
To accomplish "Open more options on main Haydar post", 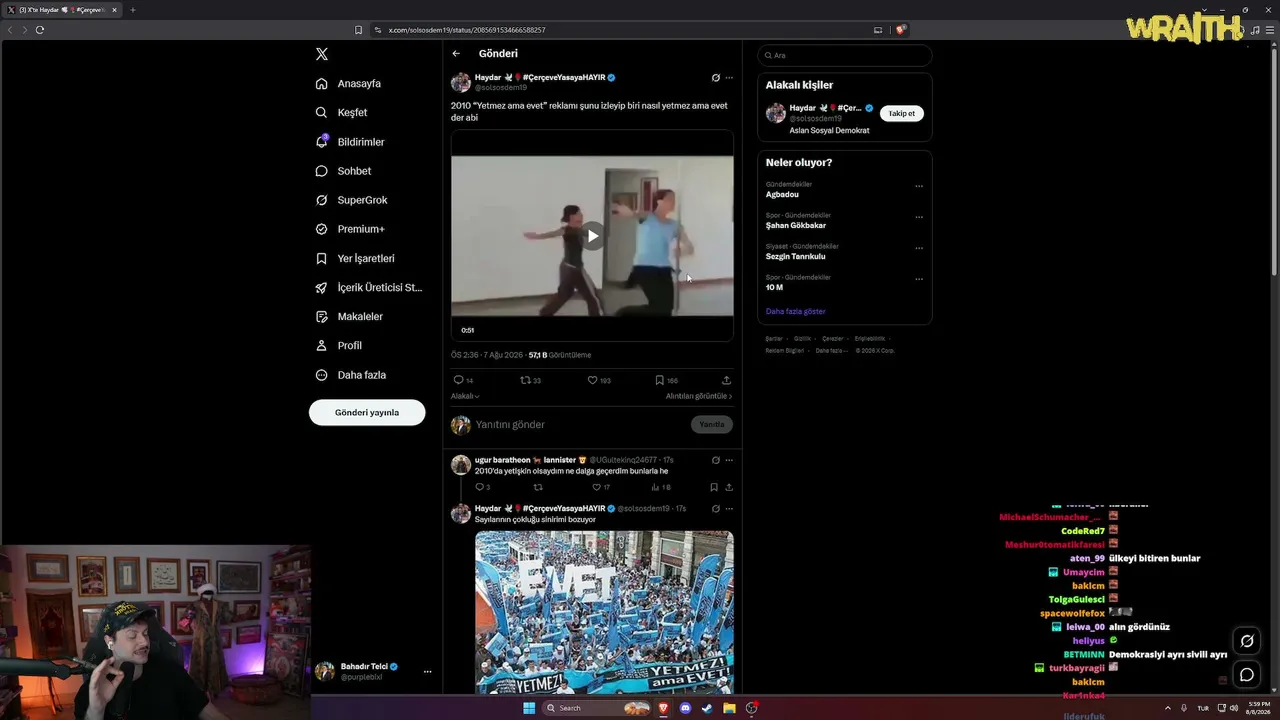I will (729, 77).
